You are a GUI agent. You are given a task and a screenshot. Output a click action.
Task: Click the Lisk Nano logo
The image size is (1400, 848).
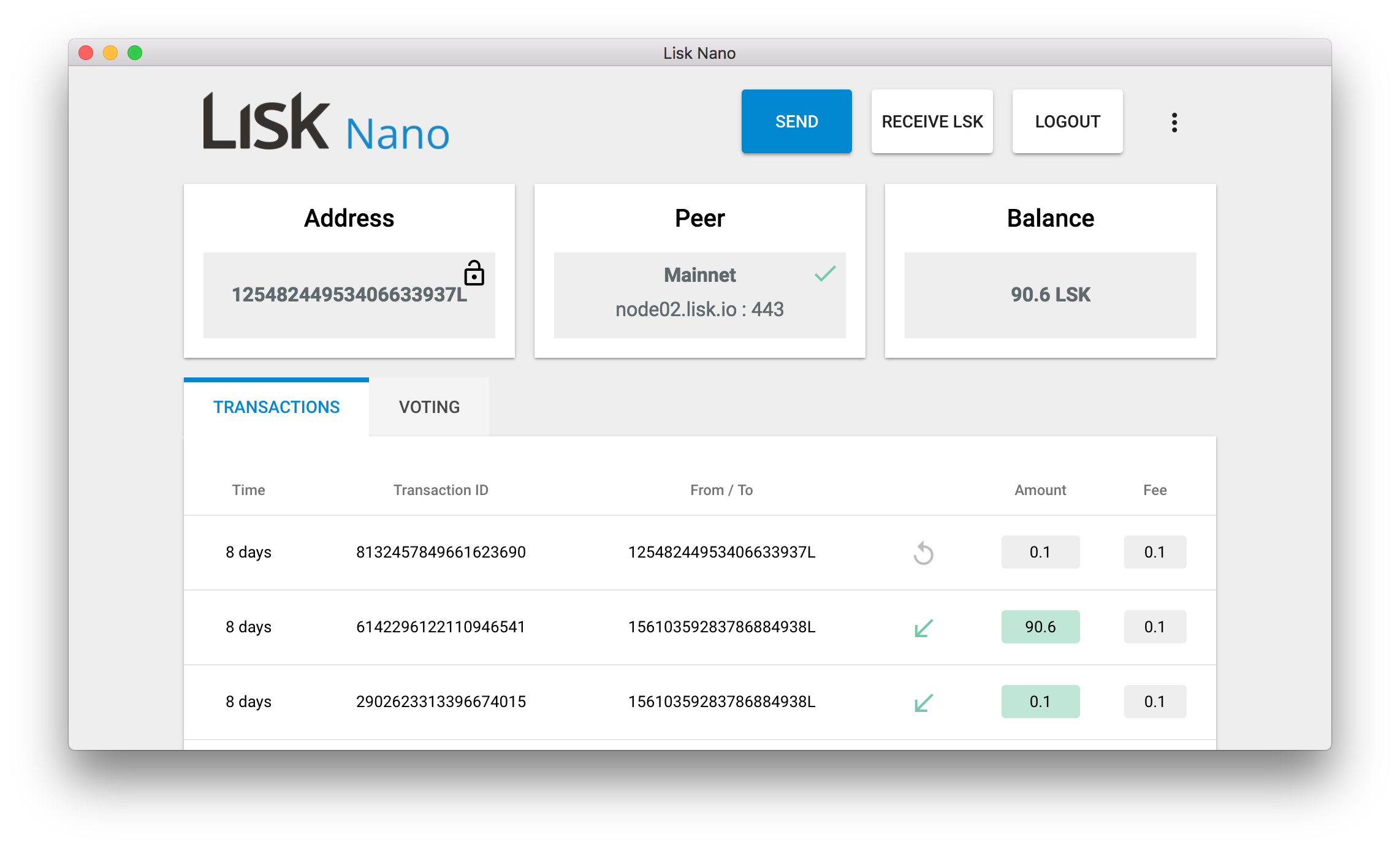326,122
